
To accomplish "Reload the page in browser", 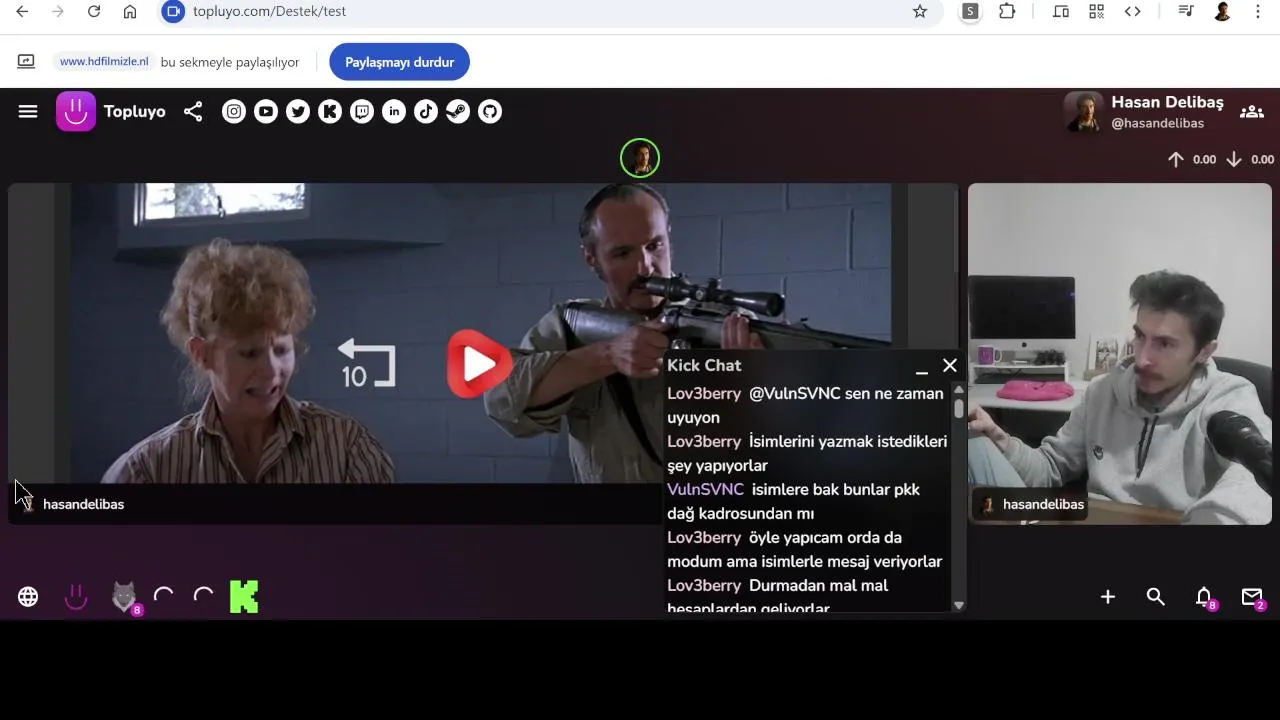I will [94, 11].
